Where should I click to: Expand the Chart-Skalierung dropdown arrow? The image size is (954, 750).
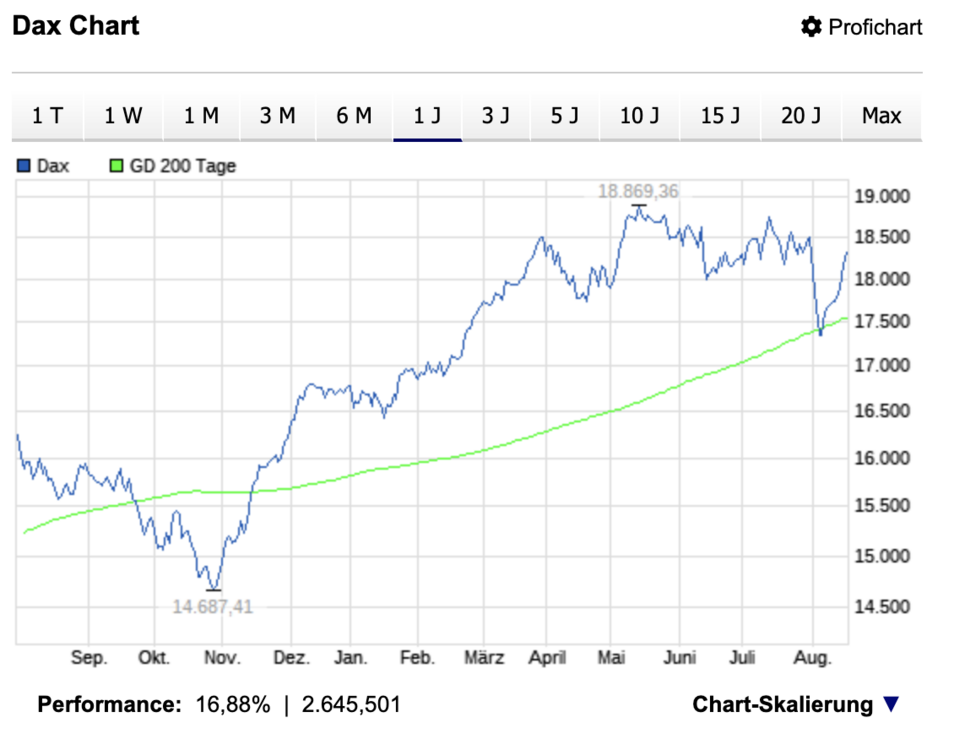coord(891,705)
